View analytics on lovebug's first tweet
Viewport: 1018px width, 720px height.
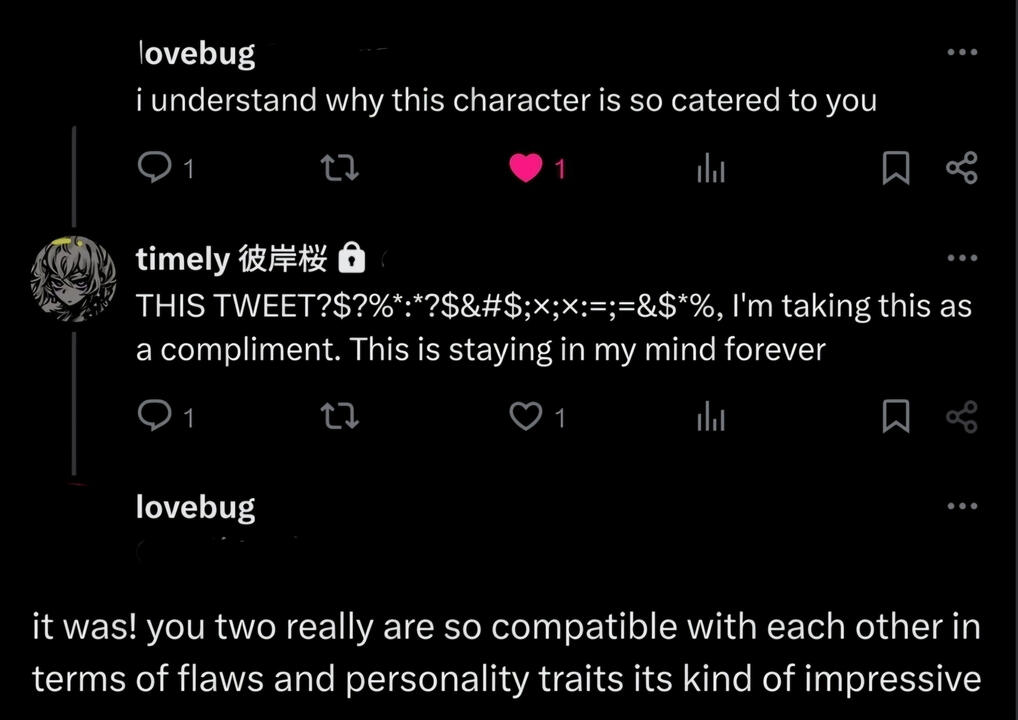[x=710, y=170]
